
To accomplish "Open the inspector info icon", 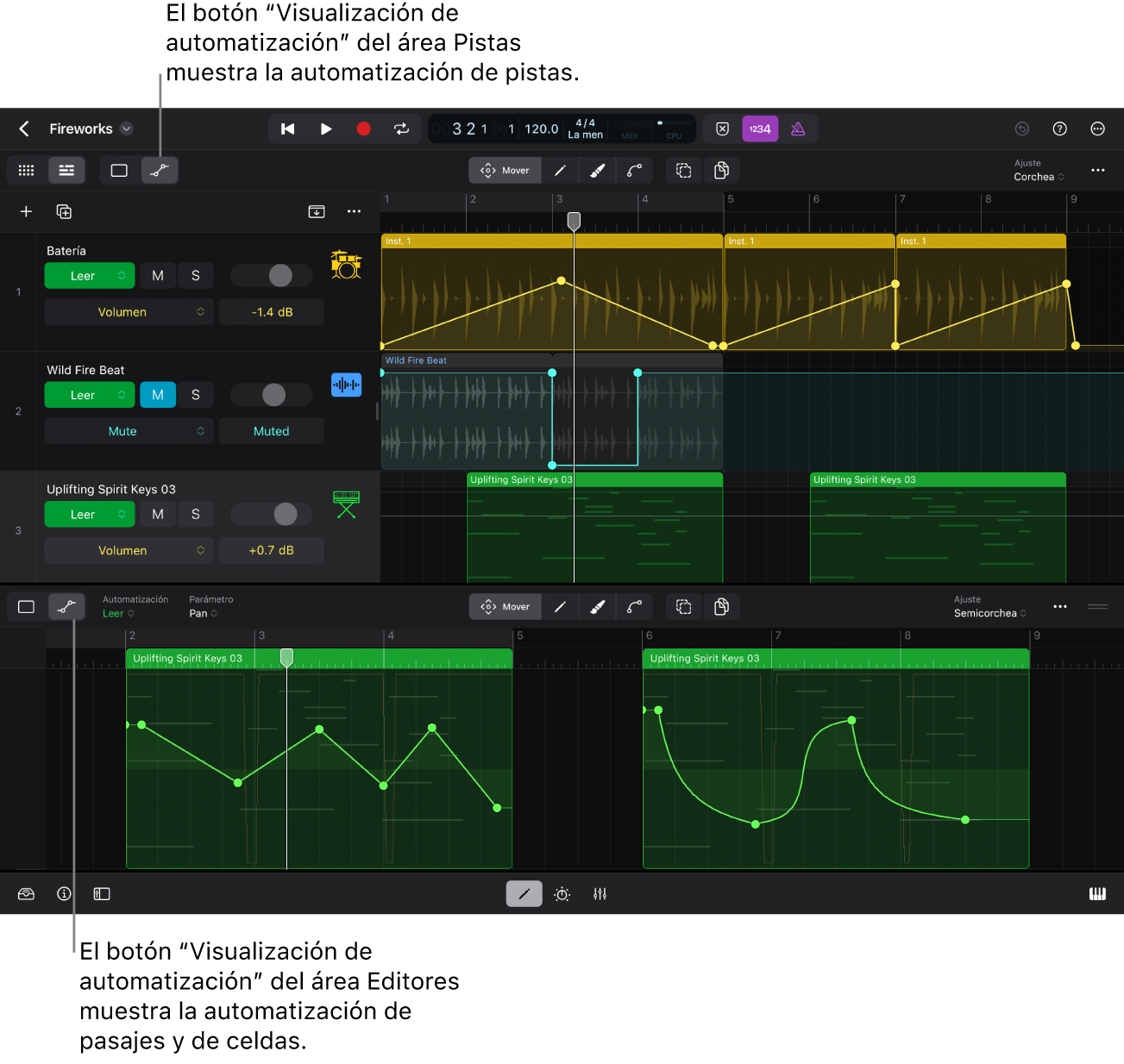I will [x=64, y=894].
